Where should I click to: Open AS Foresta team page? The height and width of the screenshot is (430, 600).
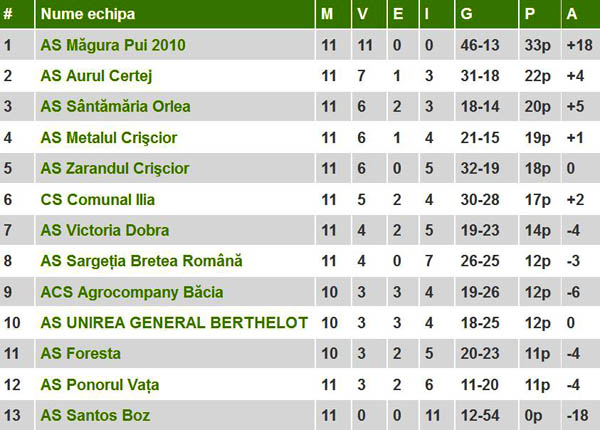[81, 354]
